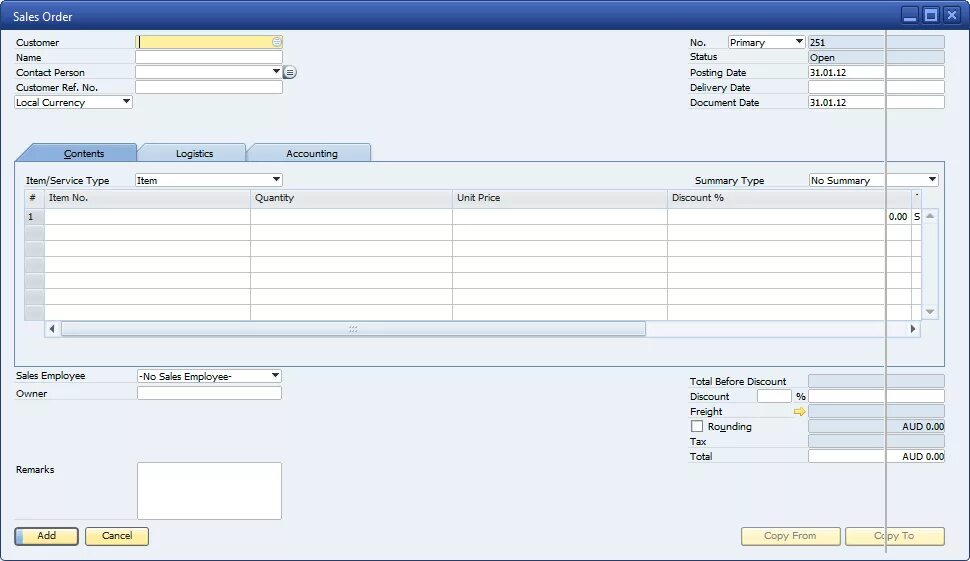Image resolution: width=970 pixels, height=561 pixels.
Task: Click the Add button
Action: point(46,536)
